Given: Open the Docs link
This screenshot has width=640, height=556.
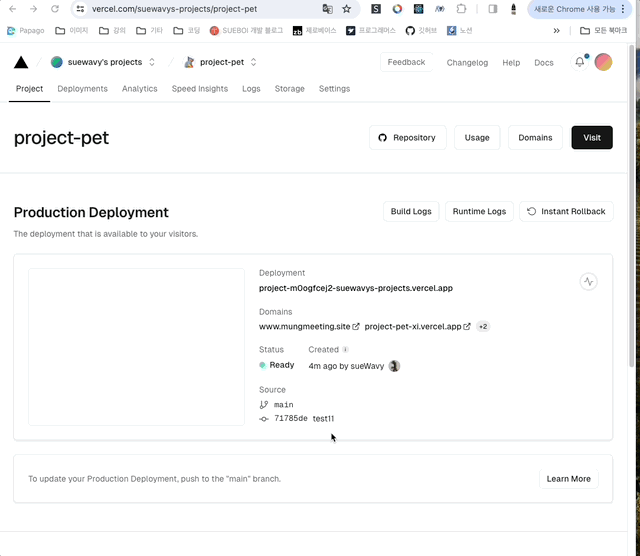Looking at the screenshot, I should tap(544, 62).
